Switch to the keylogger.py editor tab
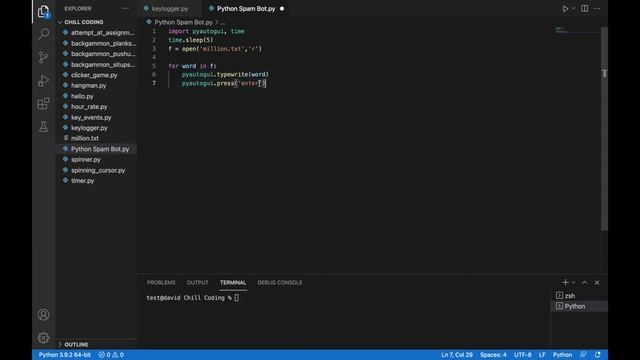The width and height of the screenshot is (640, 360). pos(169,9)
